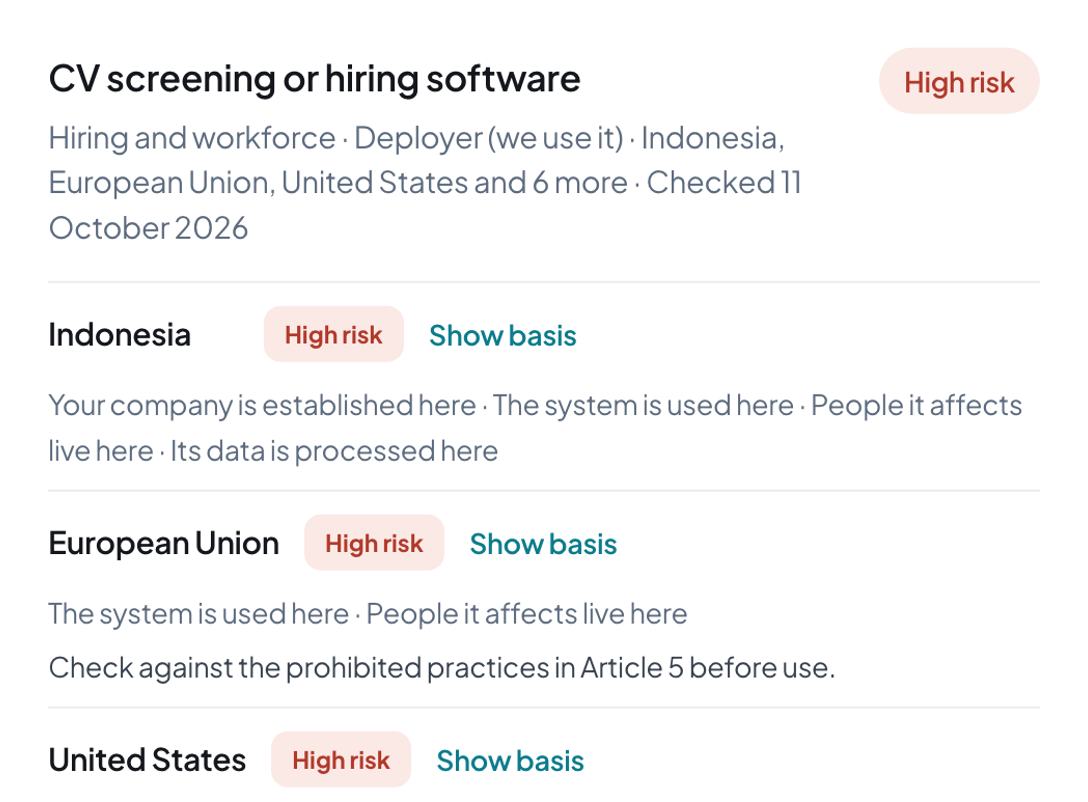Click EU 'The system is used here' text
This screenshot has width=1088, height=802.
198,614
